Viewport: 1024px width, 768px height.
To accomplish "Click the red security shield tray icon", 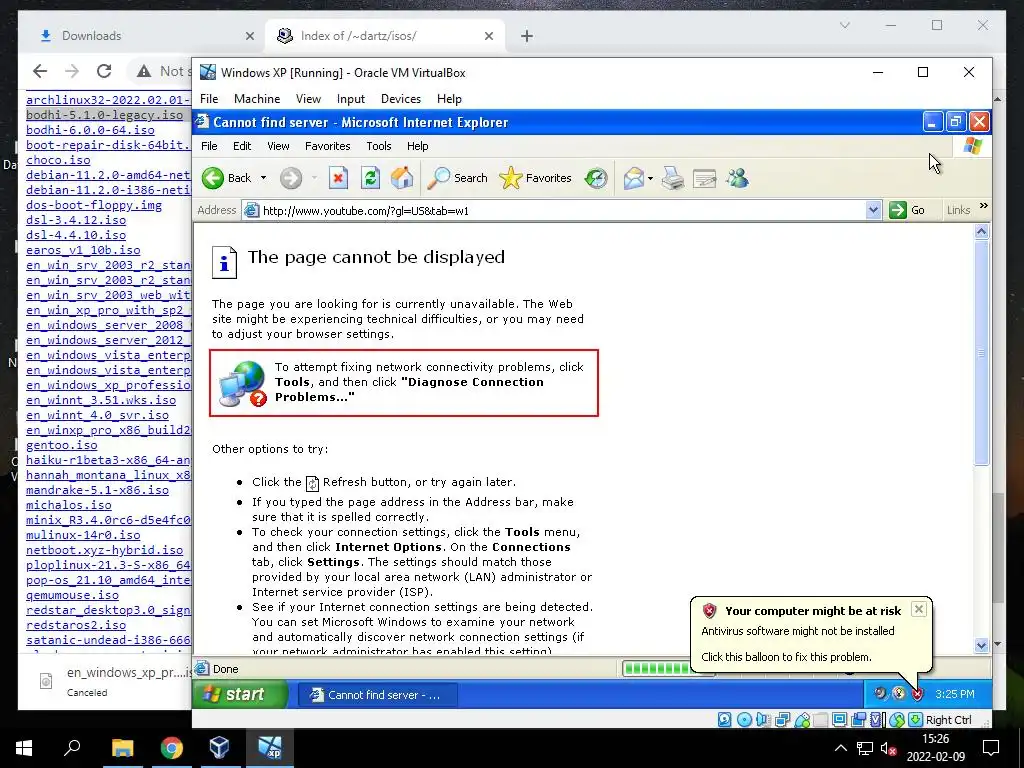I will coord(918,694).
